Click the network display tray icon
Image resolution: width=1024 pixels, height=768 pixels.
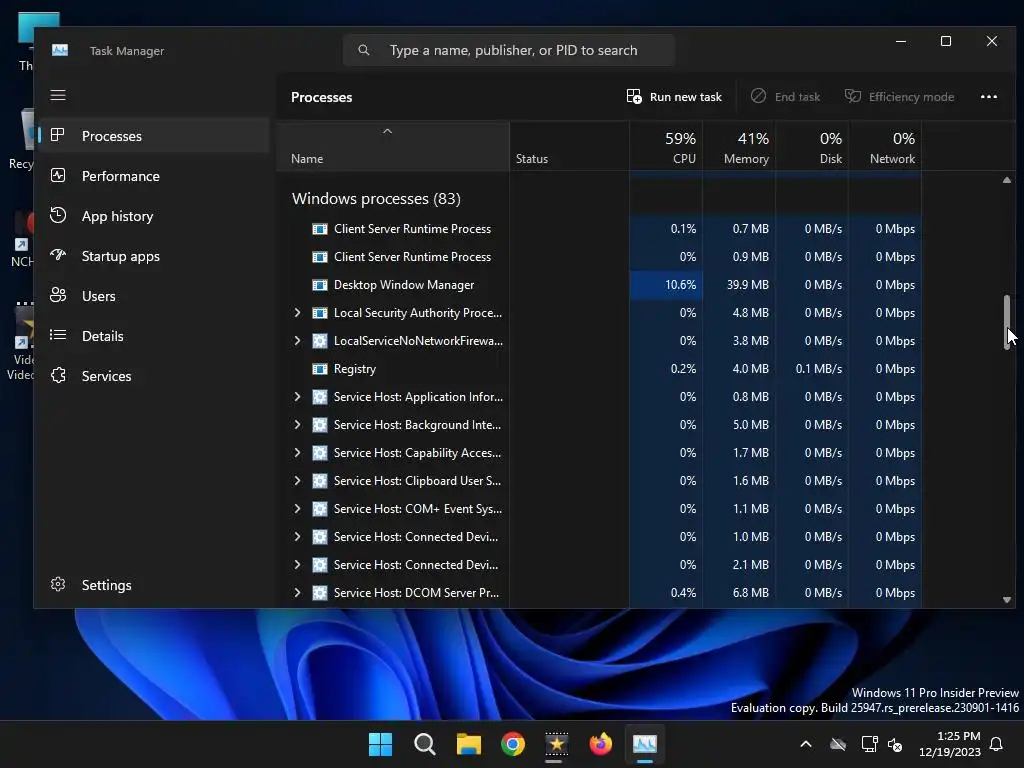pos(869,744)
